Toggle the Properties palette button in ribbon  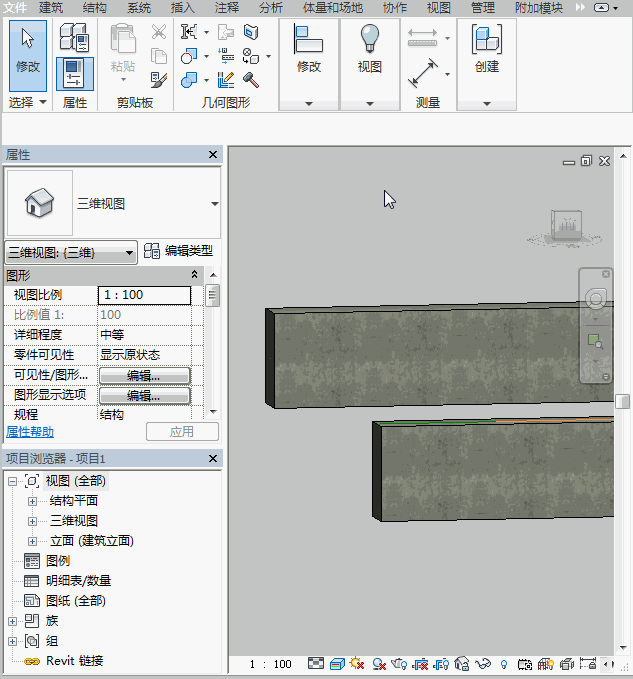tap(74, 73)
